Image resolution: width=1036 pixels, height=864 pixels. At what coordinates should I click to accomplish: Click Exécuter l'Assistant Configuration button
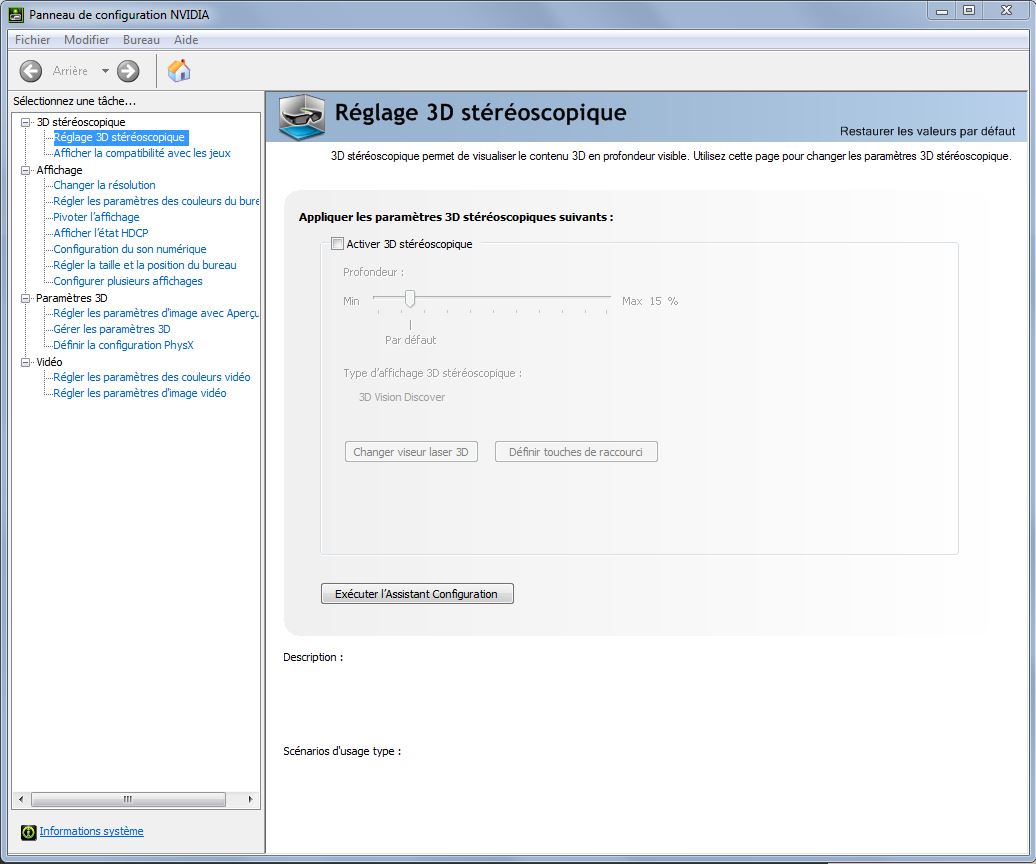(417, 594)
